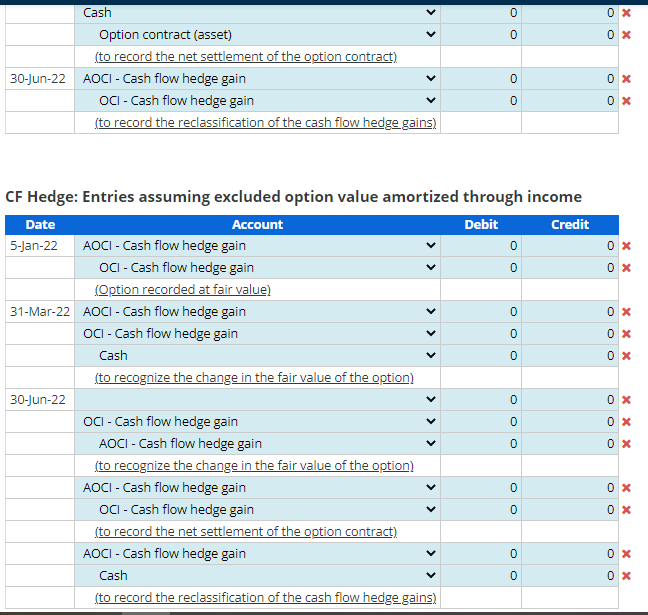The height and width of the screenshot is (615, 648).
Task: Click the 31-Mar-22 date cell
Action: (x=40, y=312)
